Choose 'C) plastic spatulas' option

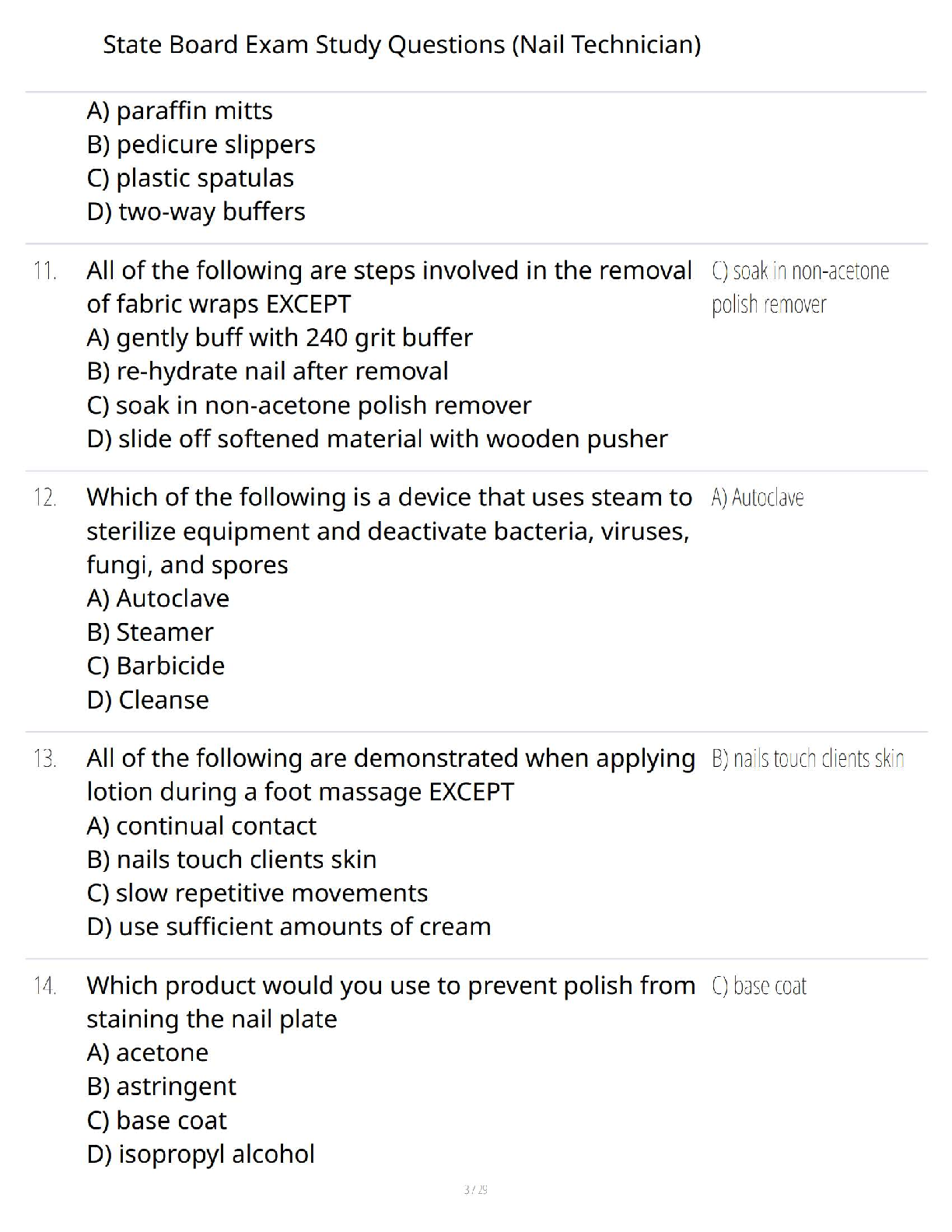pos(190,178)
